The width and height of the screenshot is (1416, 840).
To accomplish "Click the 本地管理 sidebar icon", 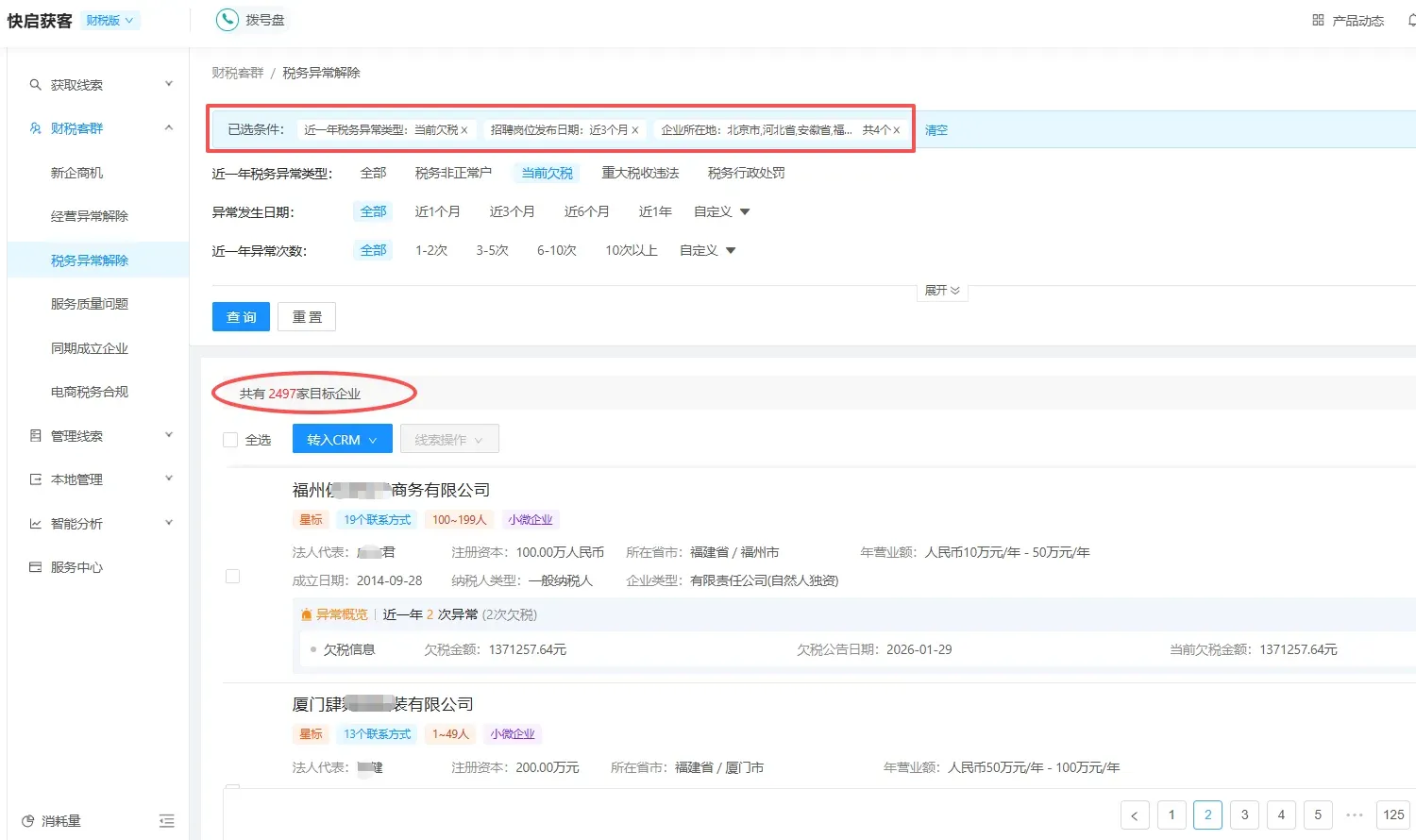I will click(x=35, y=479).
